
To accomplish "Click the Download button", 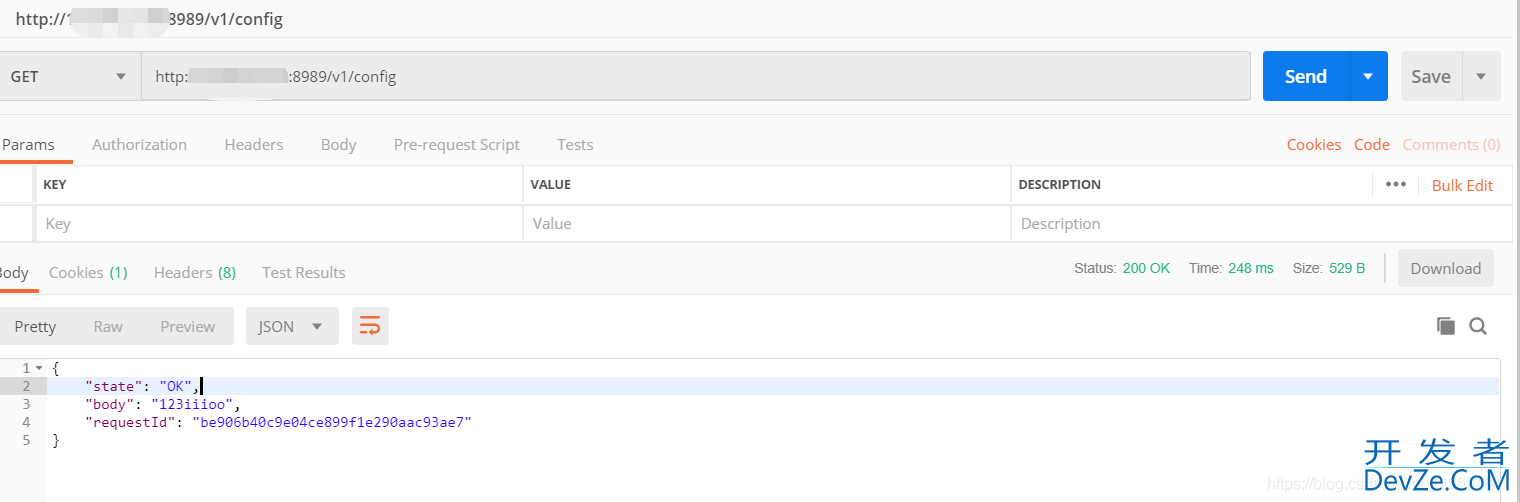I will coord(1446,268).
